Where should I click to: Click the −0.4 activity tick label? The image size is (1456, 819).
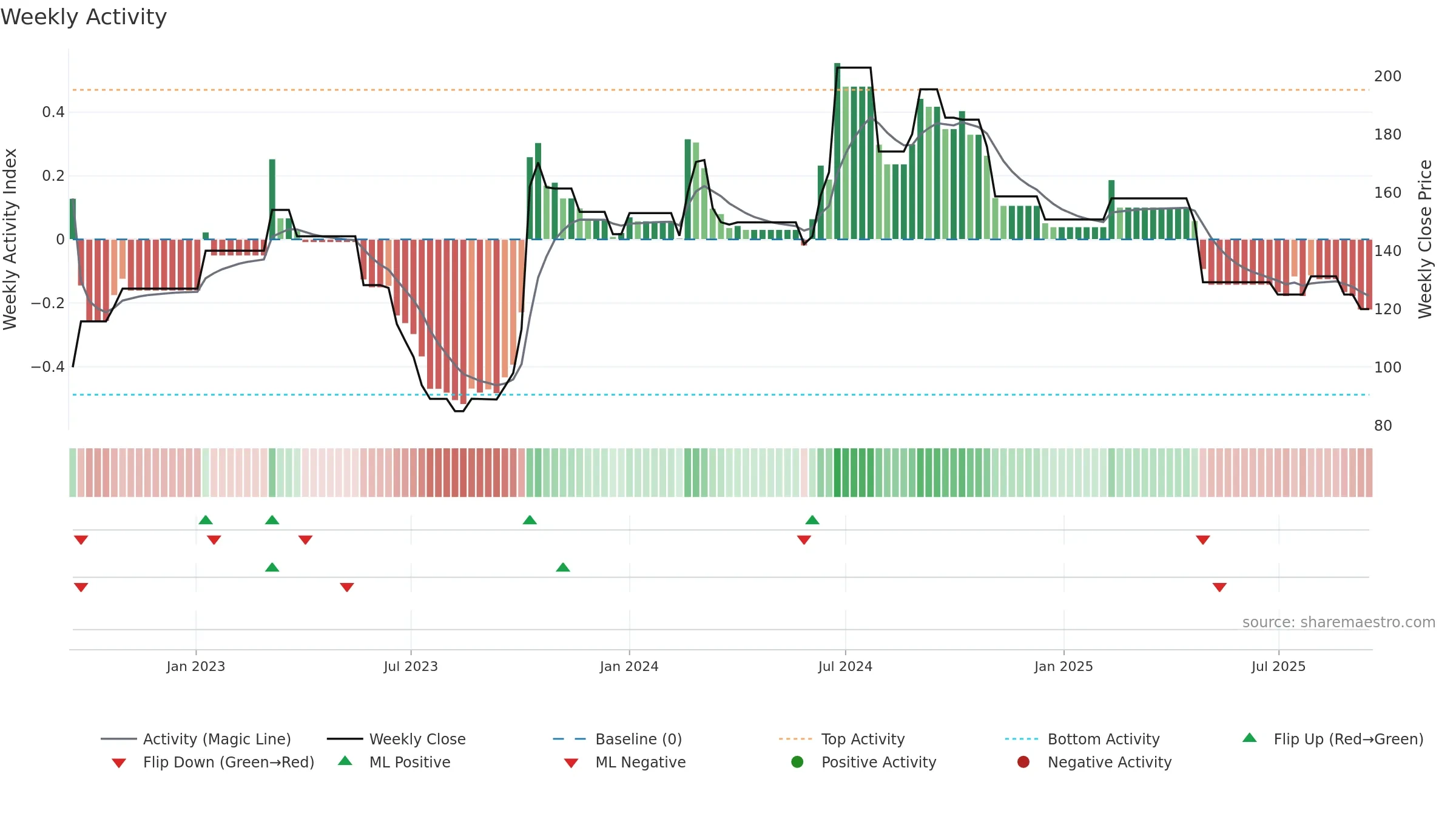(48, 367)
